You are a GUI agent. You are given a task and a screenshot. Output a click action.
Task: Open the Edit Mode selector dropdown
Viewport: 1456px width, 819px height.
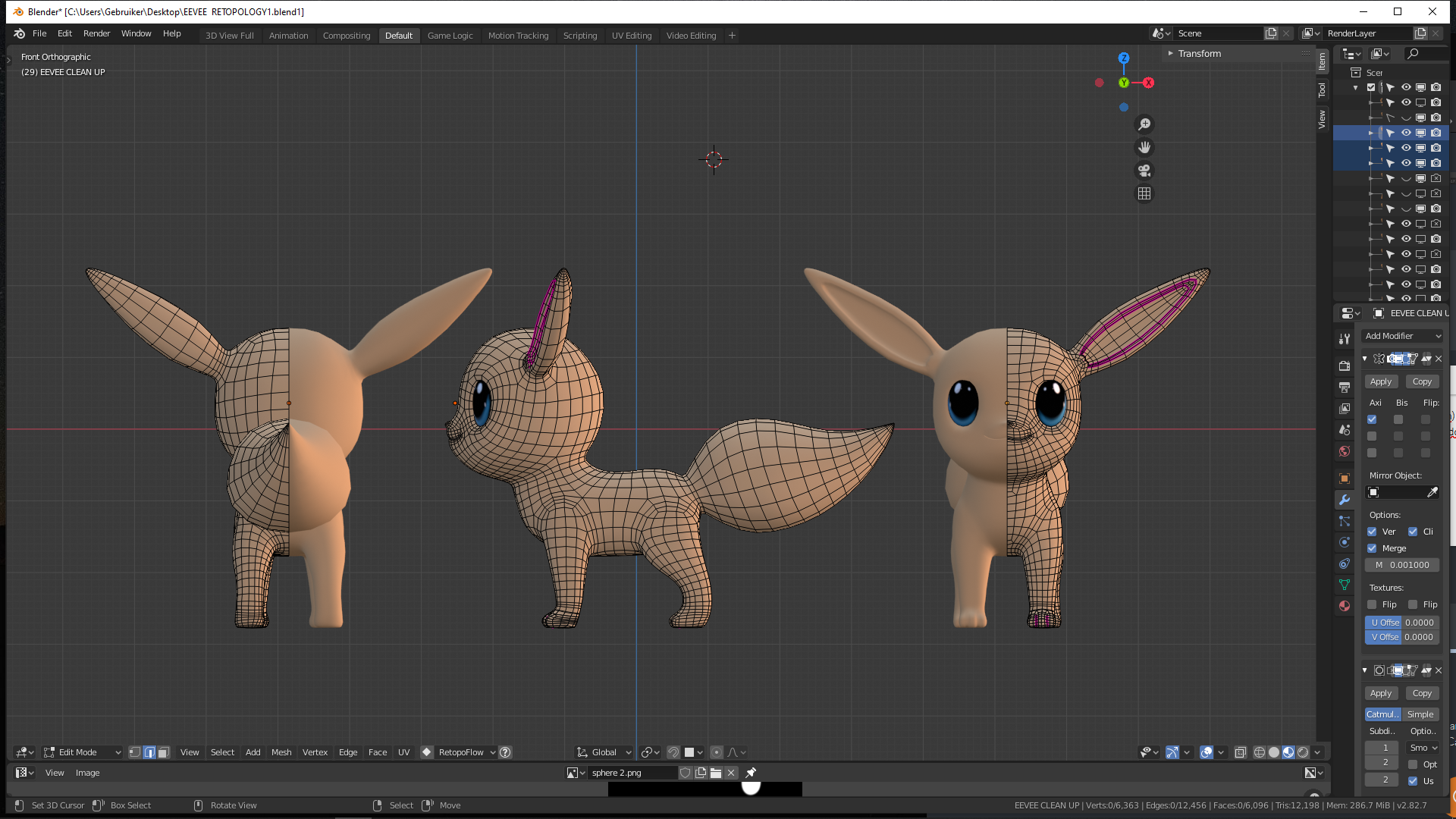82,752
